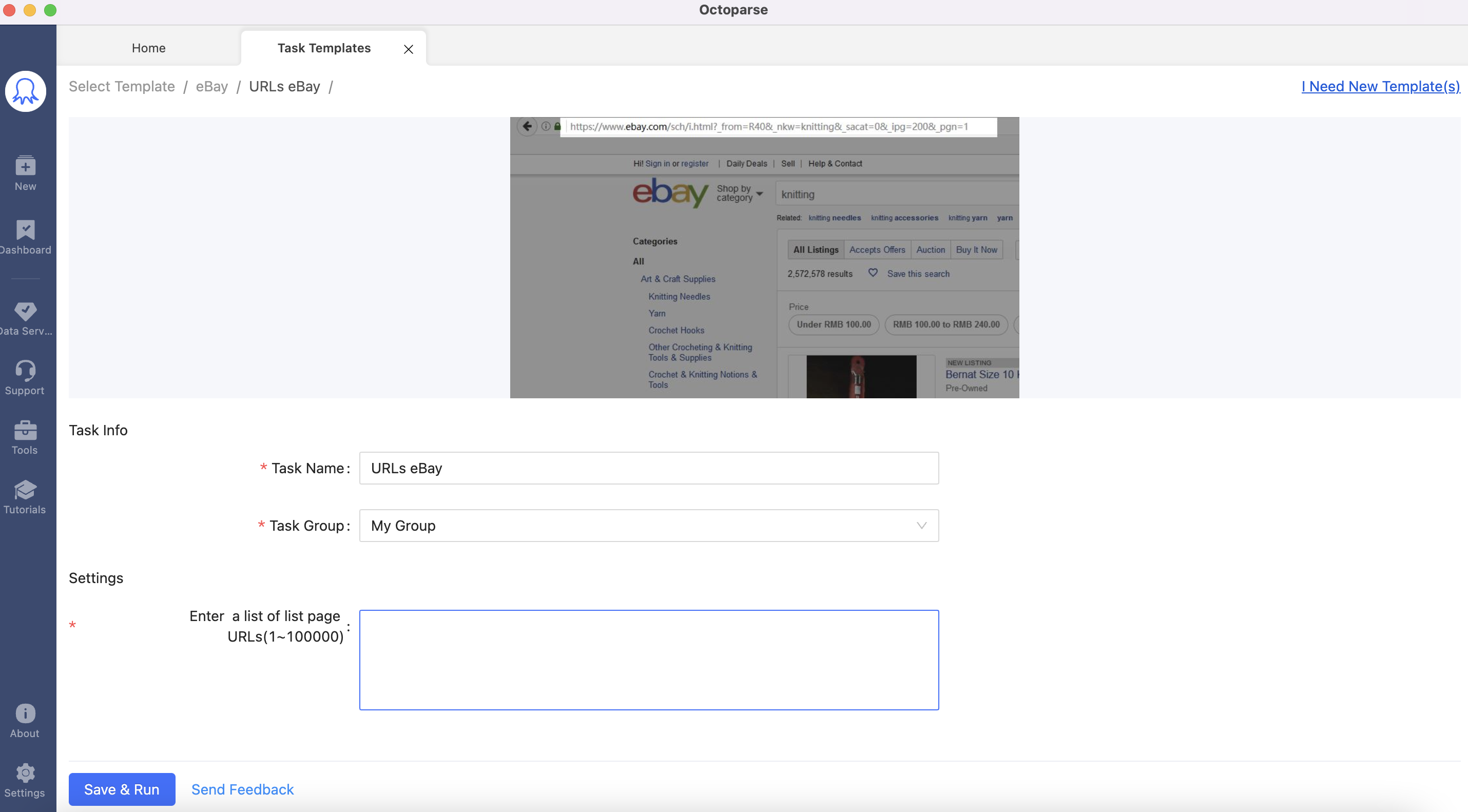This screenshot has width=1468, height=812.
Task: Click Save & Run button
Action: tap(122, 789)
